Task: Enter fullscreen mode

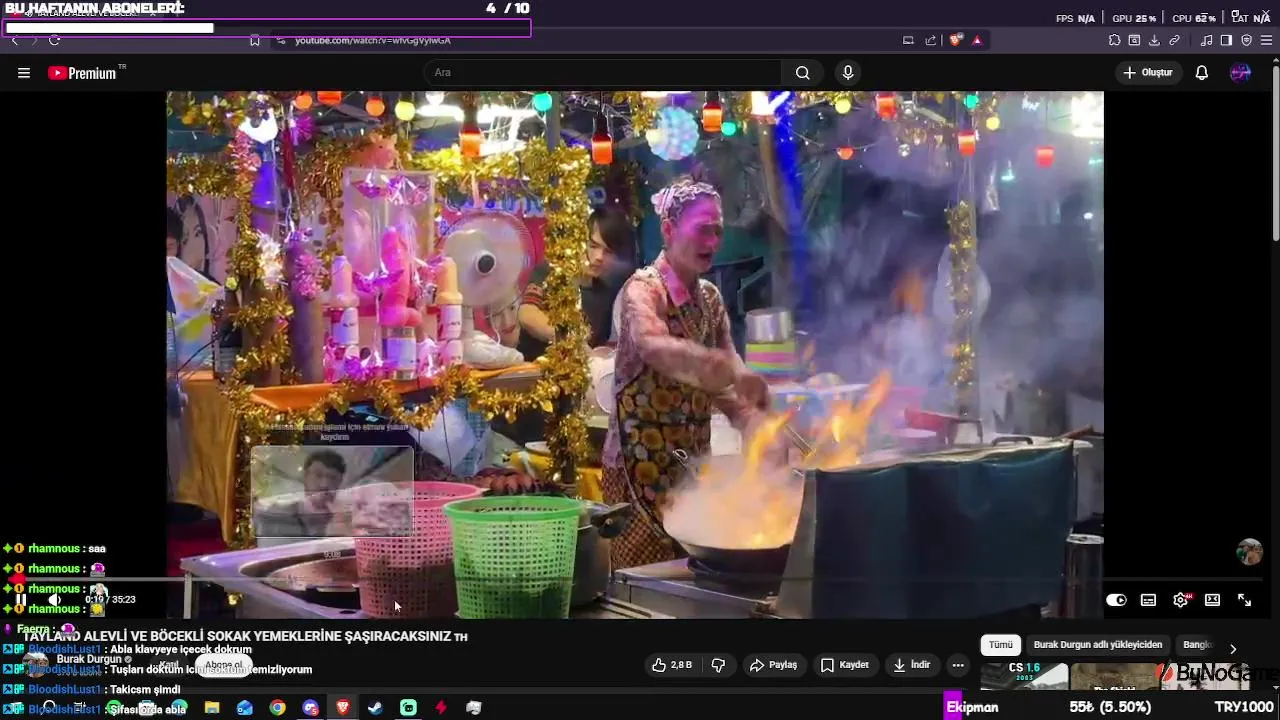Action: tap(1245, 600)
